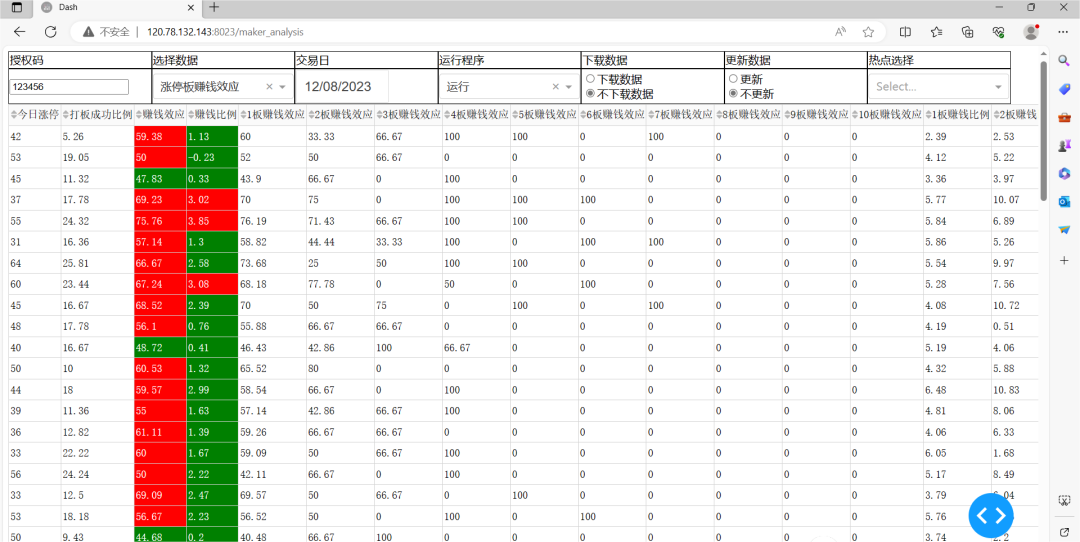Select the 不更新 radio option

[x=733, y=94]
